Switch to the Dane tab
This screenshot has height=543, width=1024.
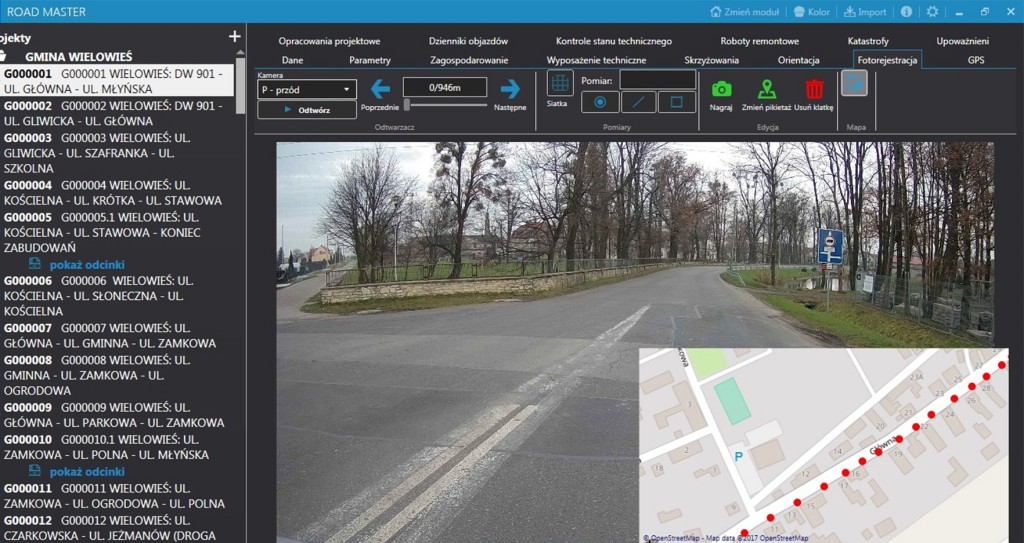click(293, 59)
